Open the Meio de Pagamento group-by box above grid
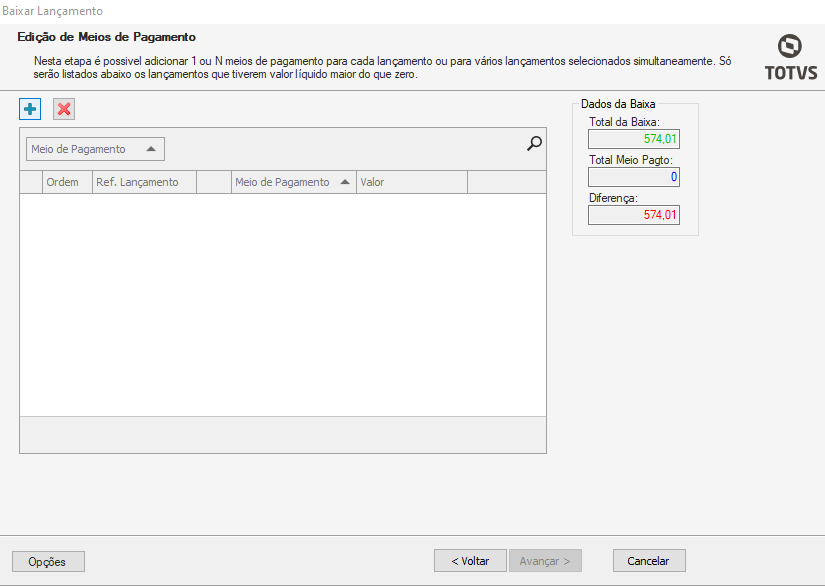The height and width of the screenshot is (586, 825). pos(95,149)
